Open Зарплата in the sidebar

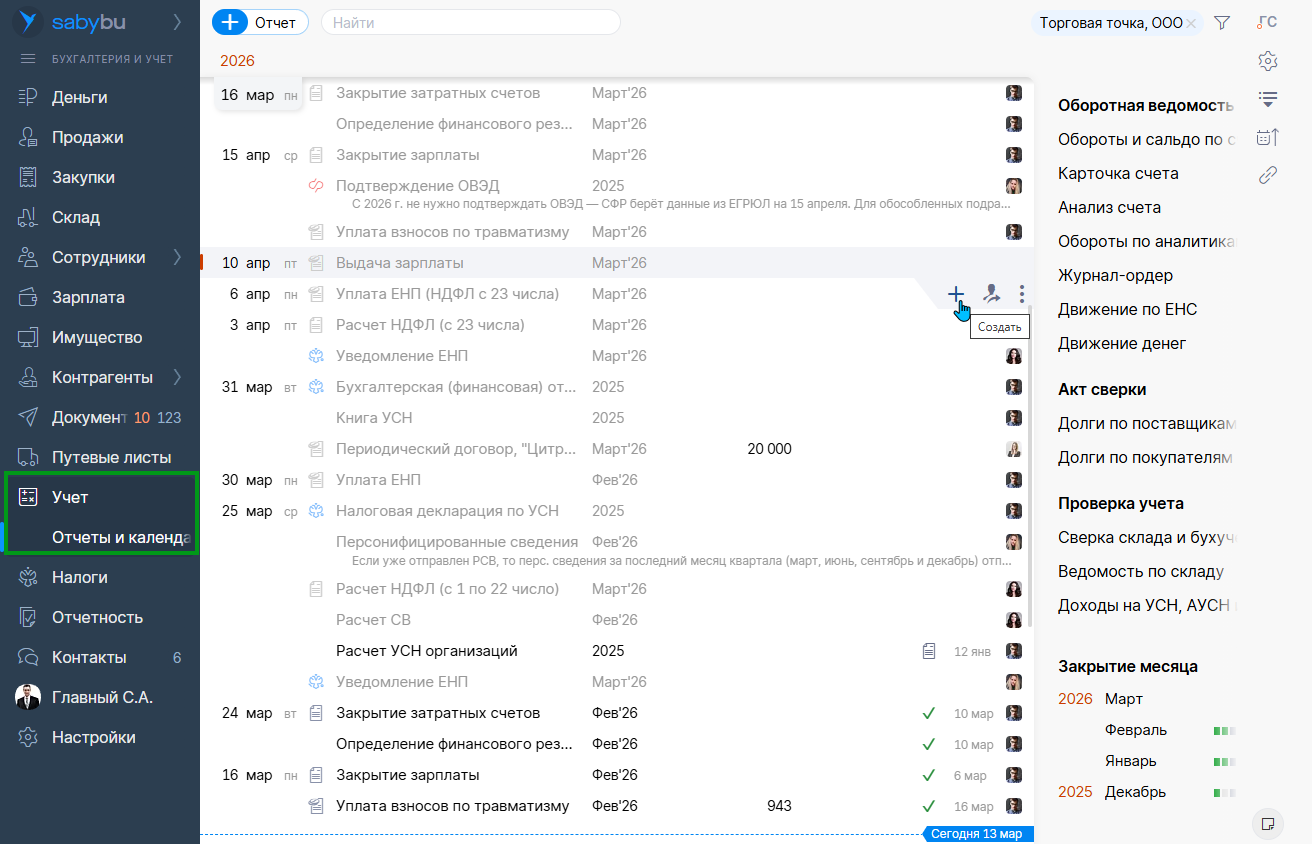[88, 297]
